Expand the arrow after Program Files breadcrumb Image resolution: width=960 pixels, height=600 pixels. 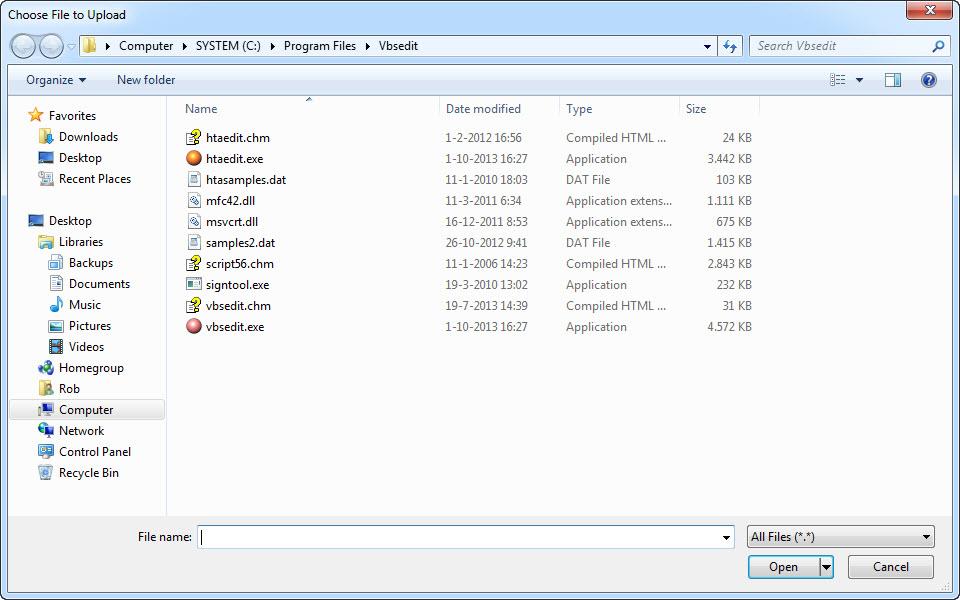367,46
